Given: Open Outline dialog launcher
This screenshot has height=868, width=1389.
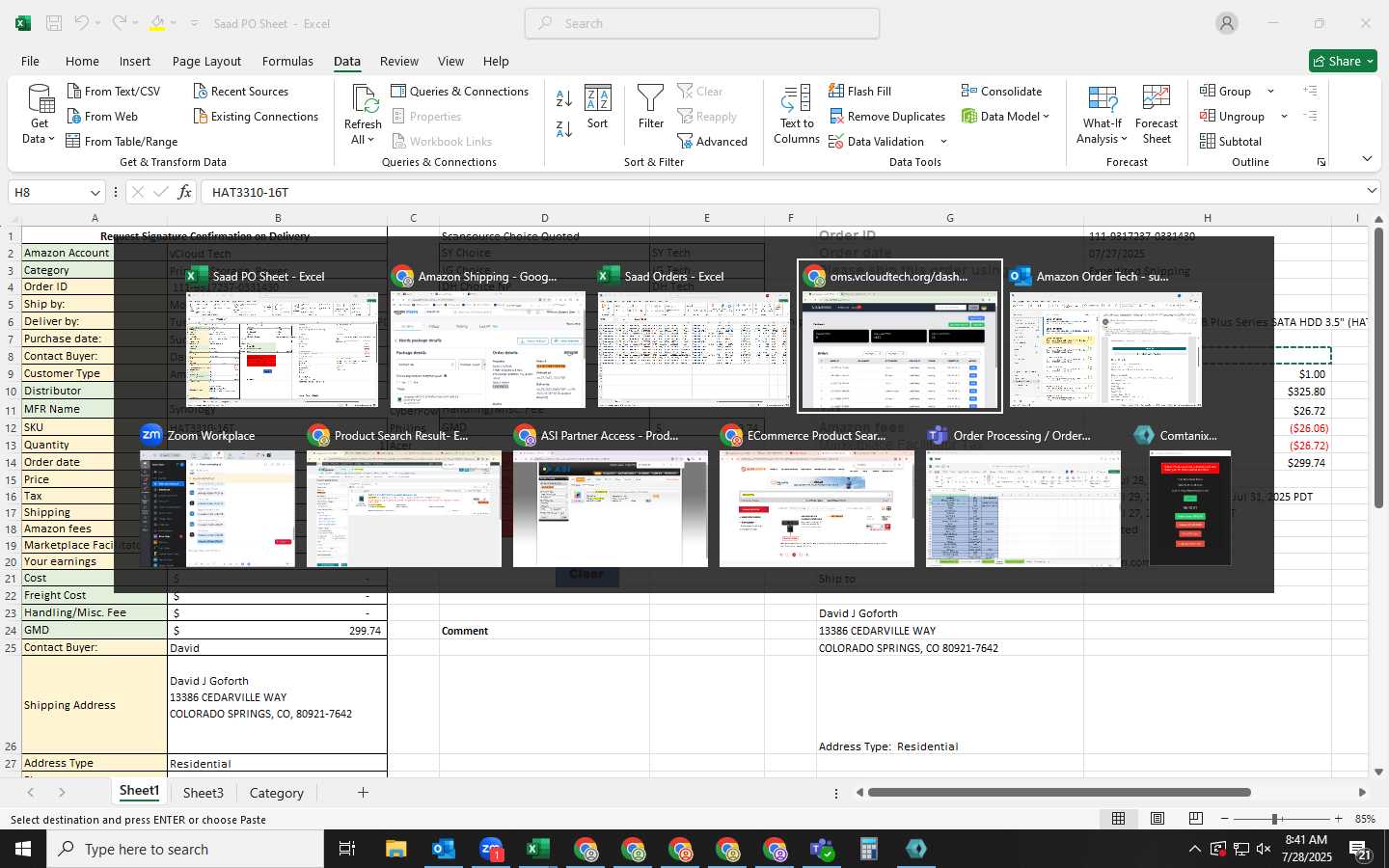Looking at the screenshot, I should click(1321, 162).
